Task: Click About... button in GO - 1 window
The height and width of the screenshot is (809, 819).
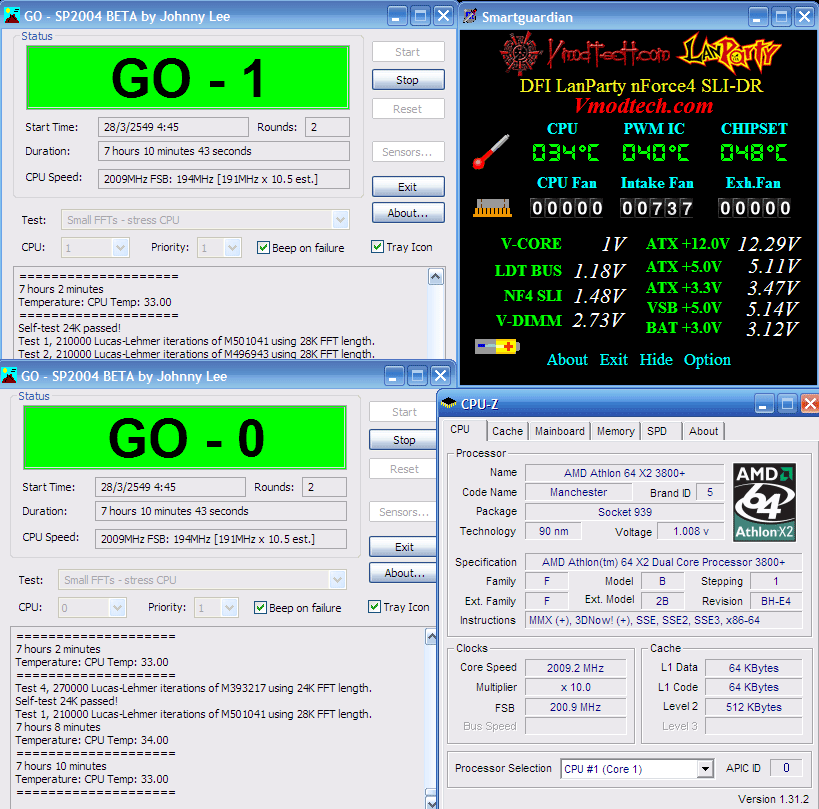Action: 408,213
